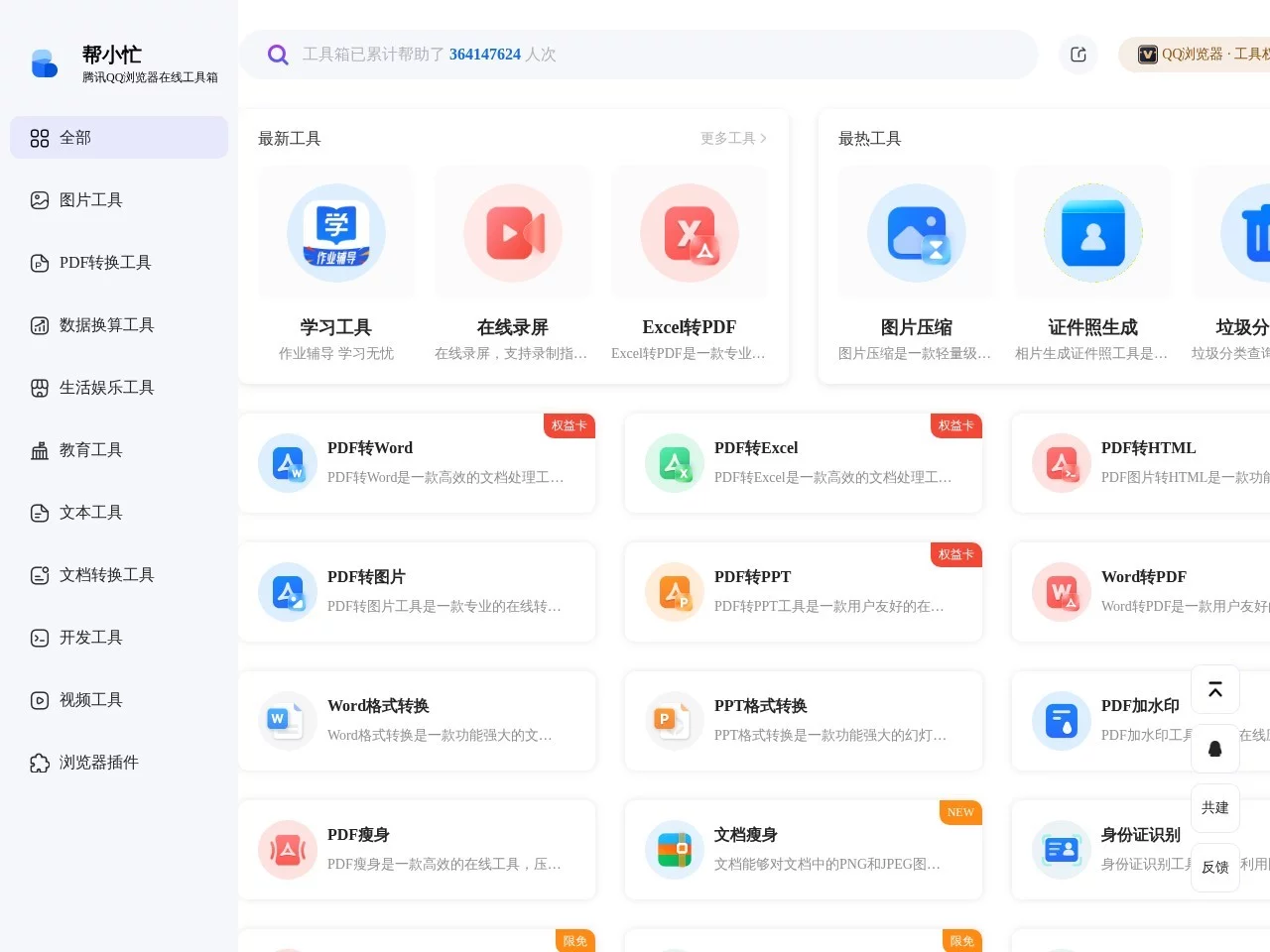Image resolution: width=1270 pixels, height=952 pixels.
Task: Select the 证件照生成 ID photo icon
Action: point(1092,232)
